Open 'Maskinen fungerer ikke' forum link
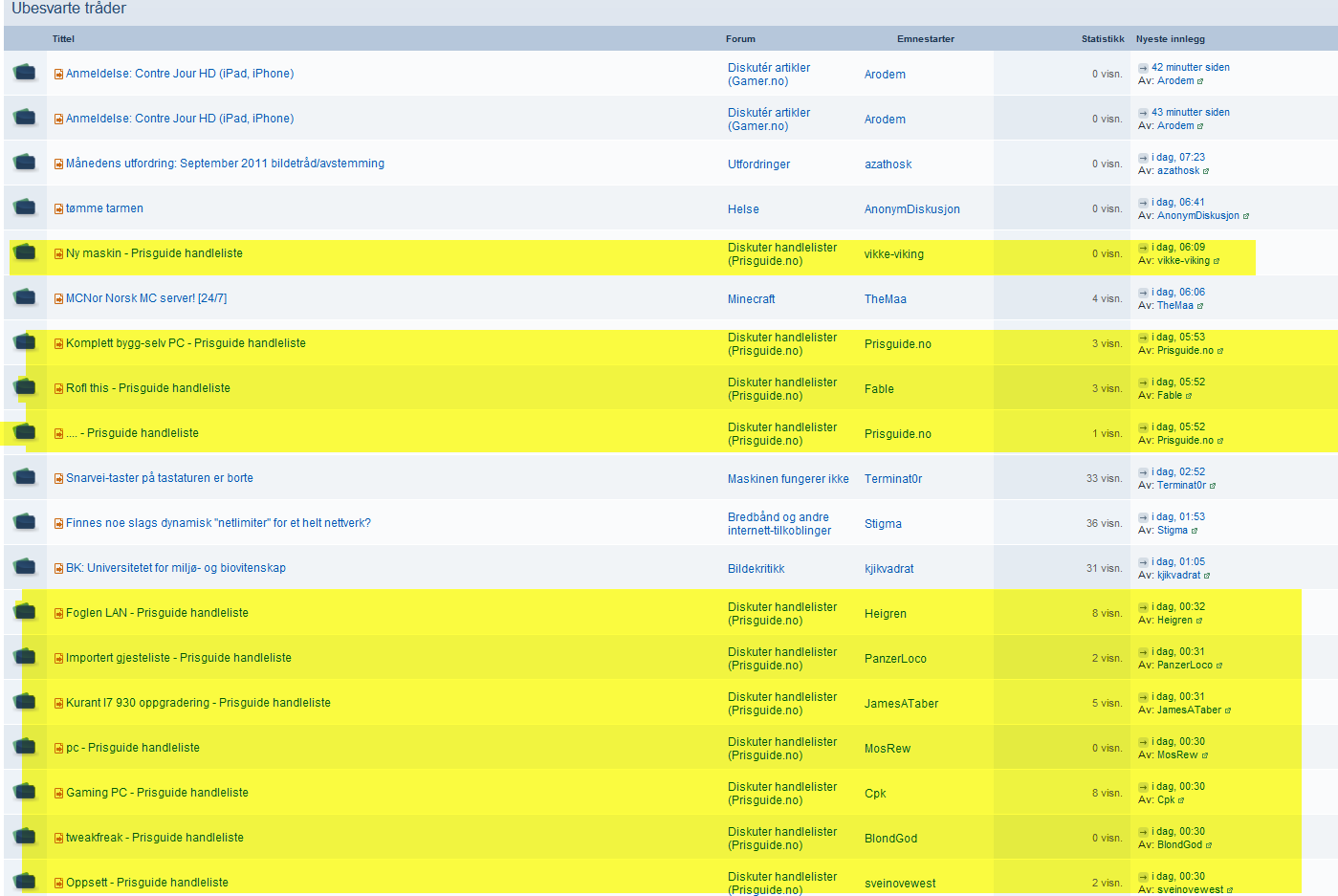Image resolution: width=1338 pixels, height=896 pixels. pos(788,479)
